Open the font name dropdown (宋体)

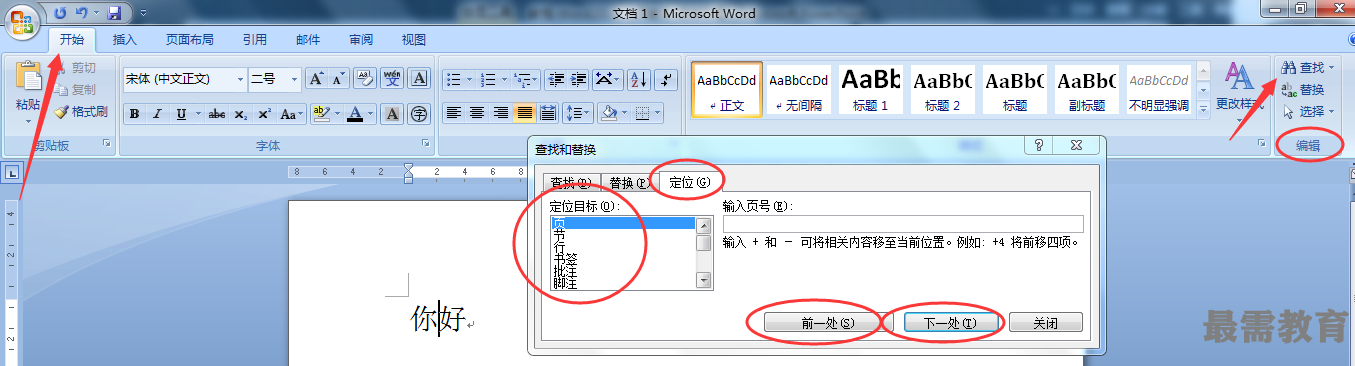[240, 79]
